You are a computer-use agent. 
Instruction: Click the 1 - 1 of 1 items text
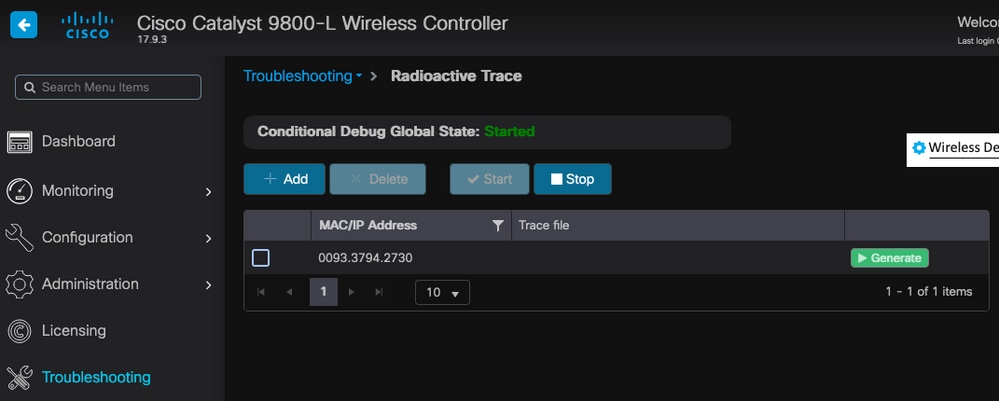(x=929, y=291)
